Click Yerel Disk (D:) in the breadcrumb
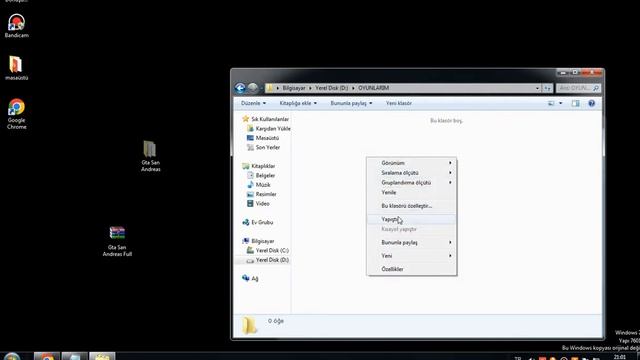 tap(331, 88)
